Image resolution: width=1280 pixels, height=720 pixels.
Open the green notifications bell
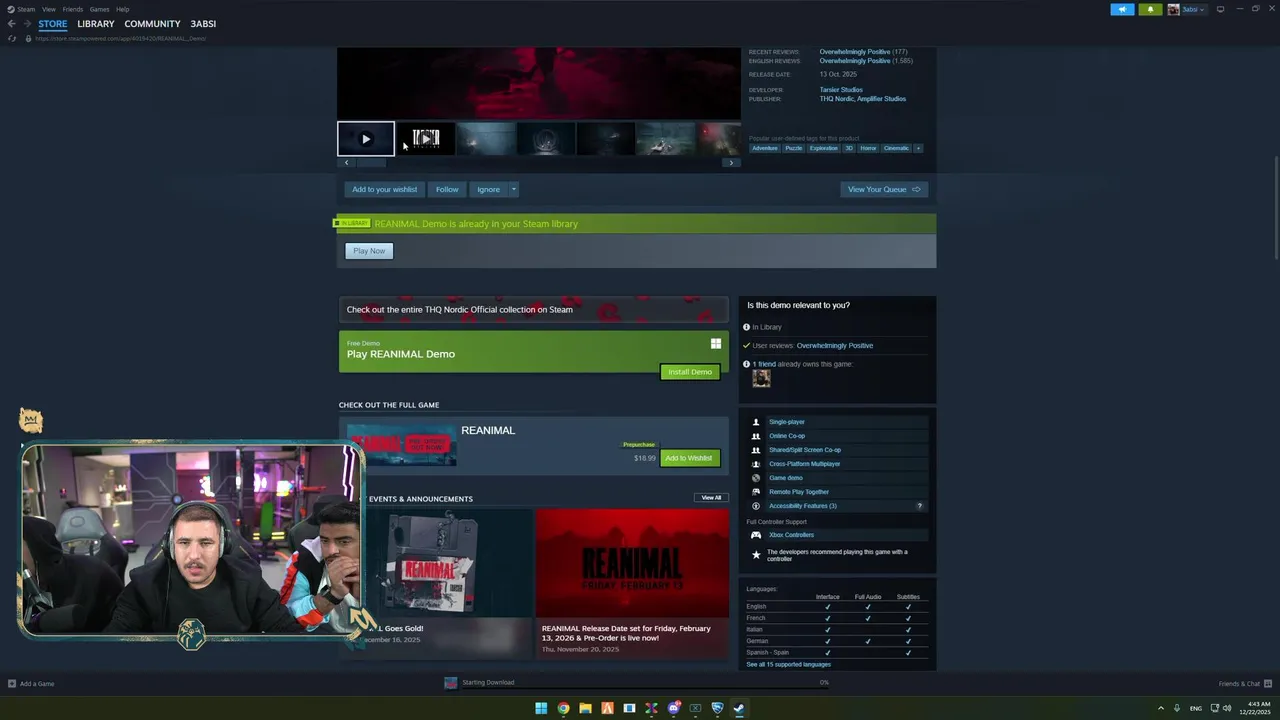1150,9
